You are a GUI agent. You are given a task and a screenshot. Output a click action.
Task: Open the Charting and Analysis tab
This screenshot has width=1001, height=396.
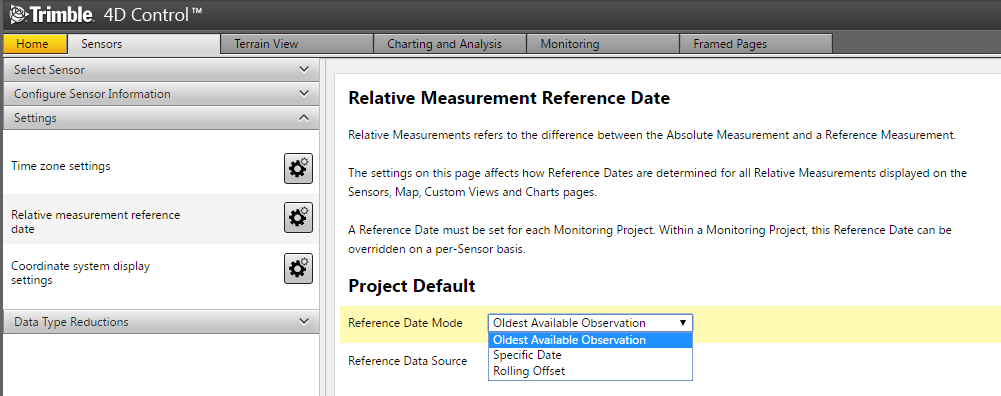point(449,44)
